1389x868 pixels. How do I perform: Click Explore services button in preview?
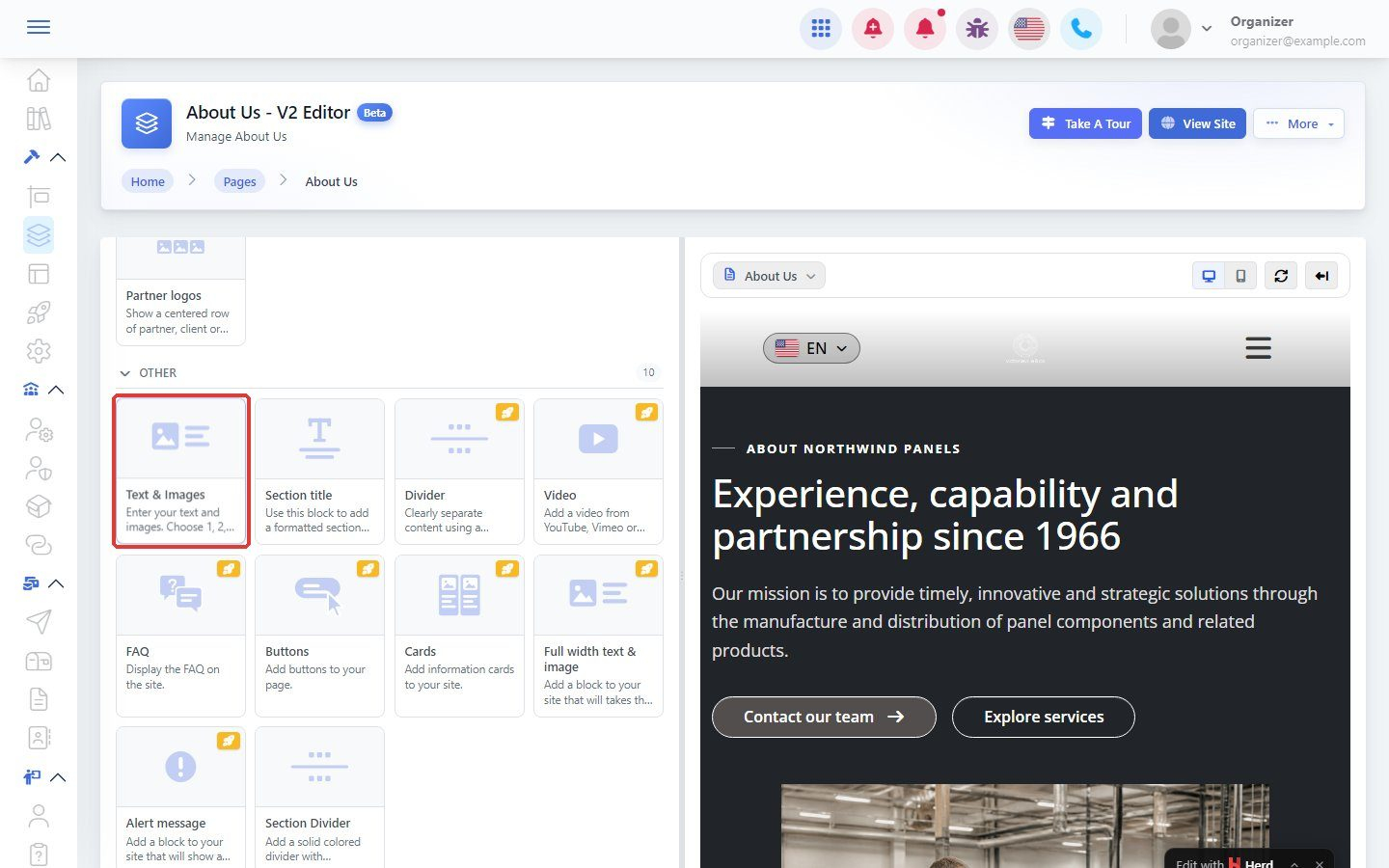click(x=1044, y=717)
